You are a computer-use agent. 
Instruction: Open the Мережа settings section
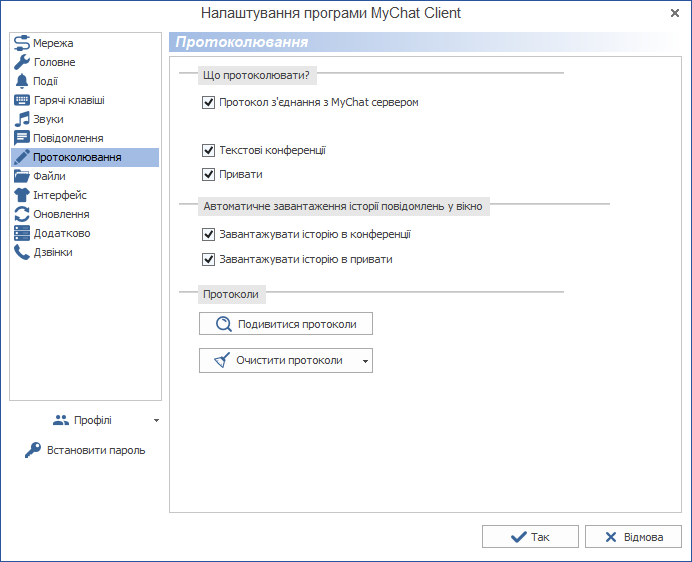[x=85, y=43]
